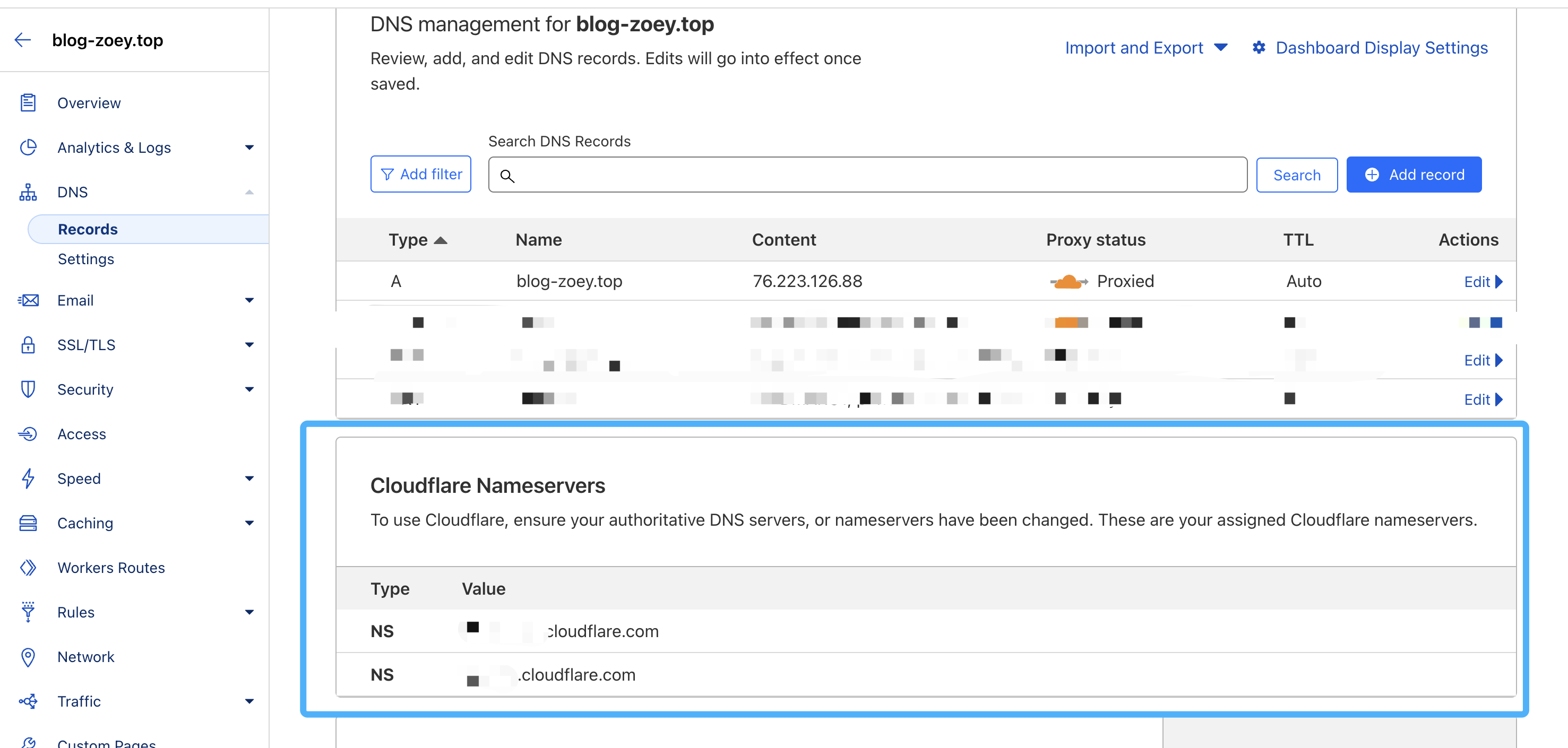The height and width of the screenshot is (748, 1568).
Task: Go to the Overview page
Action: (x=89, y=103)
